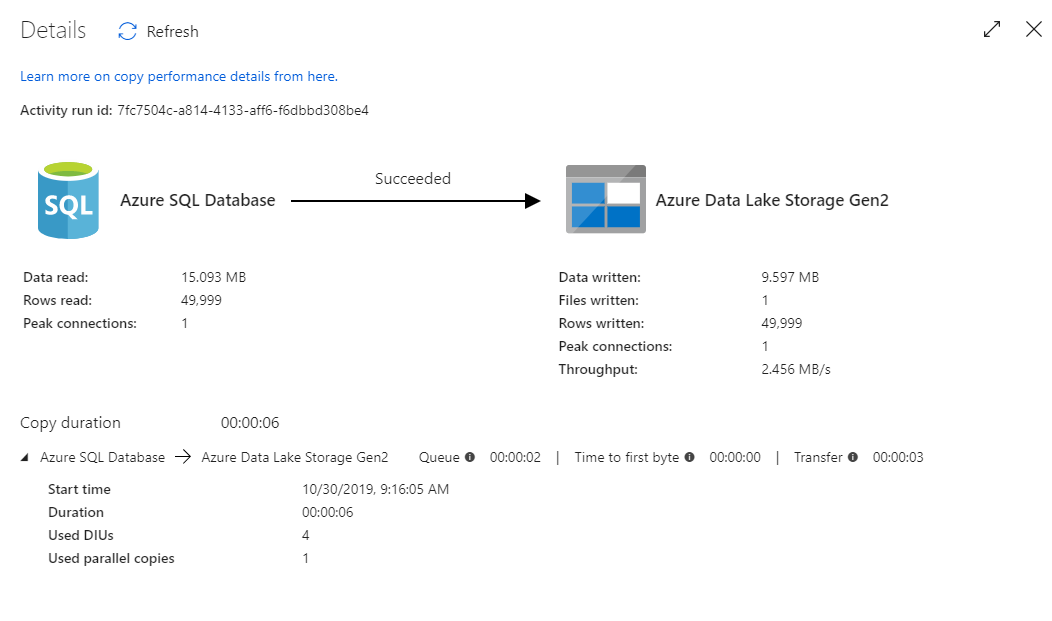Click the Files written label
1052x621 pixels.
click(x=598, y=300)
